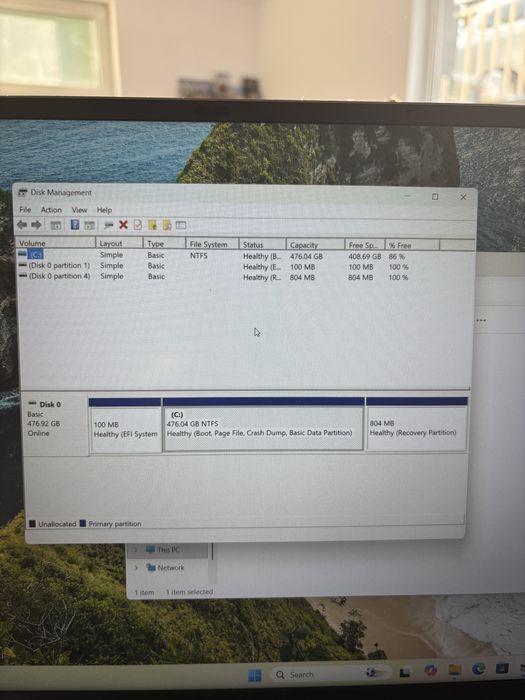Open the Copilot taskbar icon
The height and width of the screenshot is (700, 525).
click(430, 670)
